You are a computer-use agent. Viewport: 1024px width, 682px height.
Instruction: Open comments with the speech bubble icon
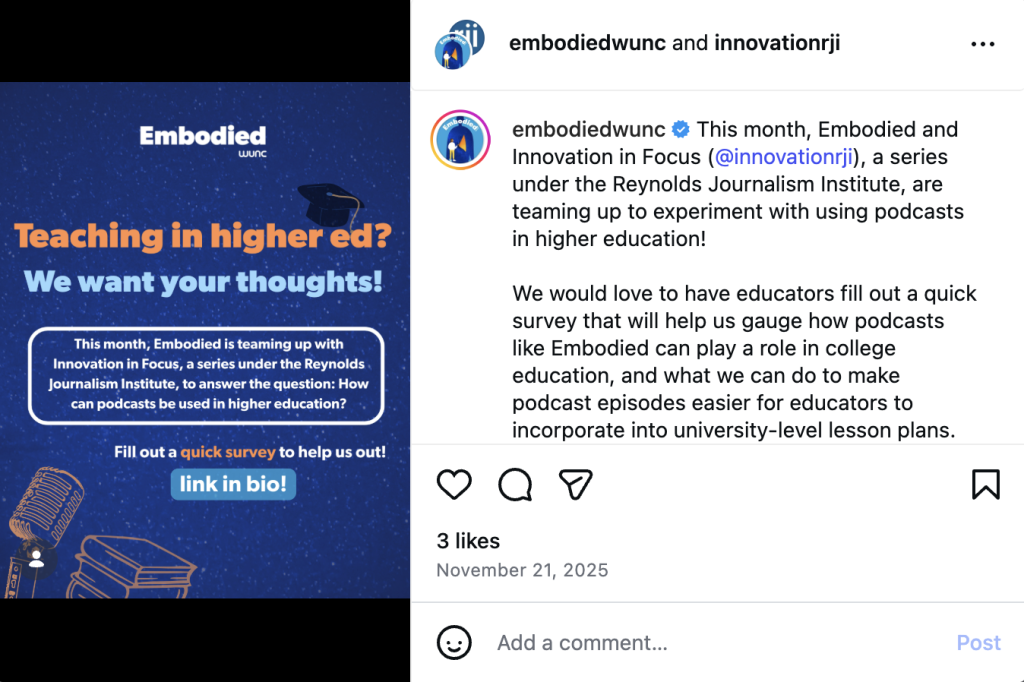click(514, 484)
